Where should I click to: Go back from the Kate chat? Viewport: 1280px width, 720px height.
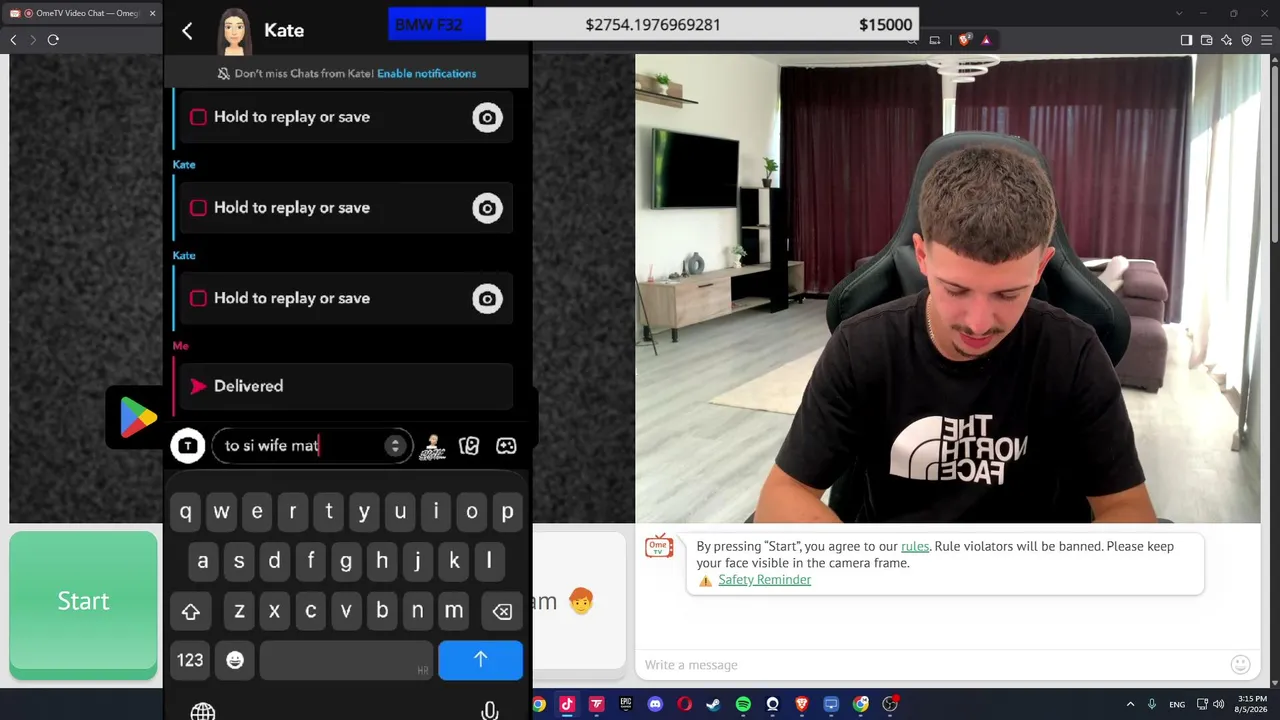click(x=187, y=31)
